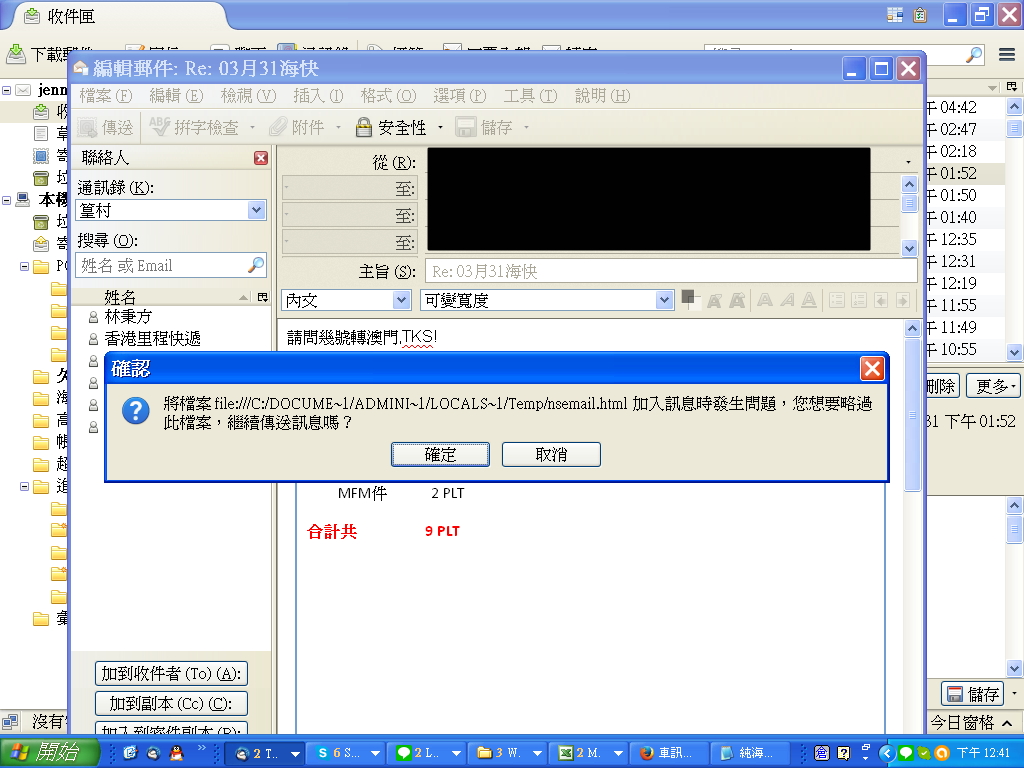The image size is (1024, 768).
Task: Toggle italic formatting
Action: click(788, 300)
